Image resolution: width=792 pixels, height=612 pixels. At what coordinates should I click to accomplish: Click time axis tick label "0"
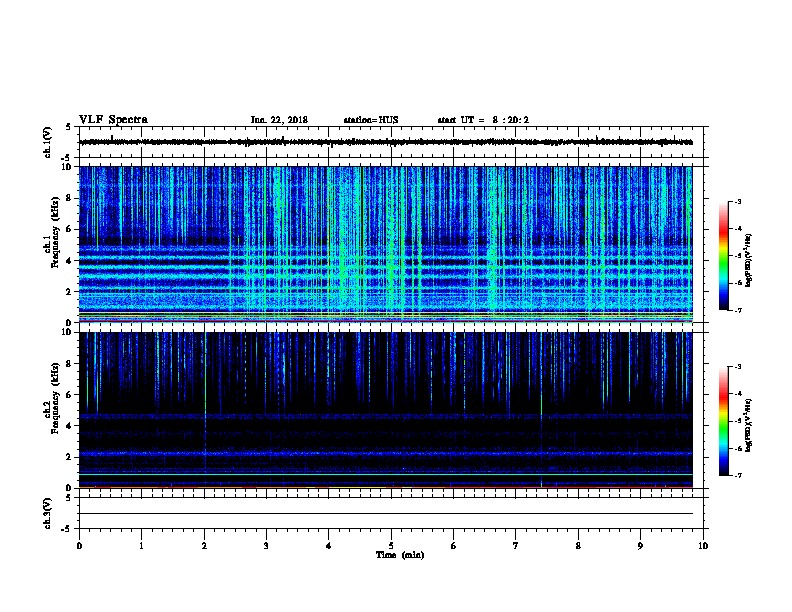point(79,546)
